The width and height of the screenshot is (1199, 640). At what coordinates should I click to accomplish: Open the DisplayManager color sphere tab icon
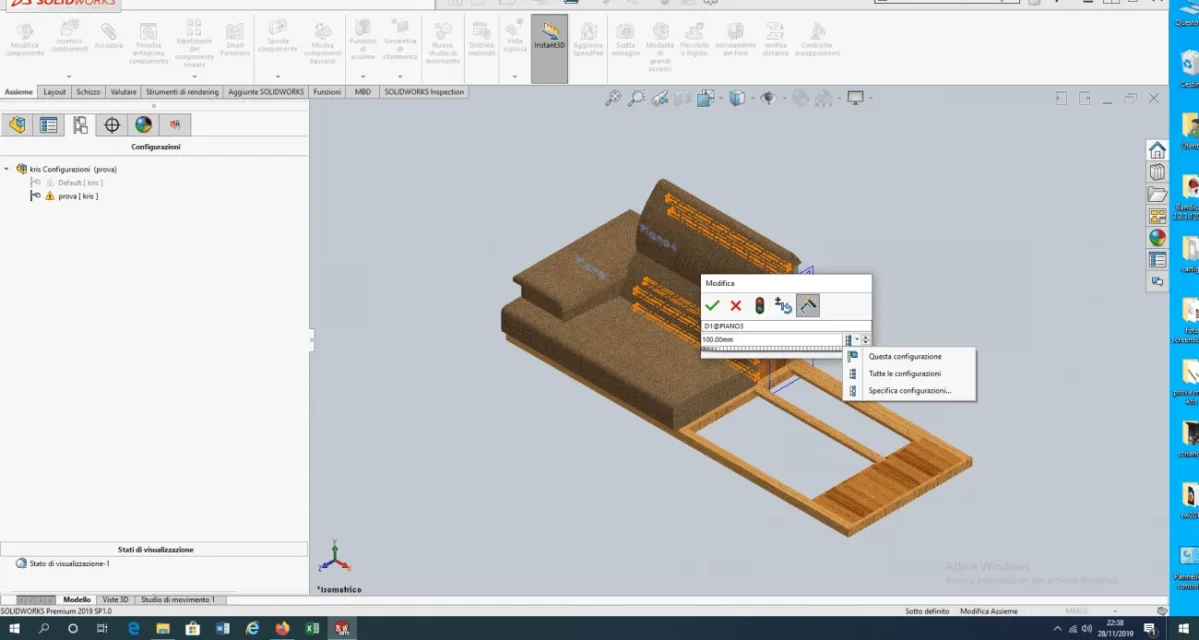coord(143,125)
